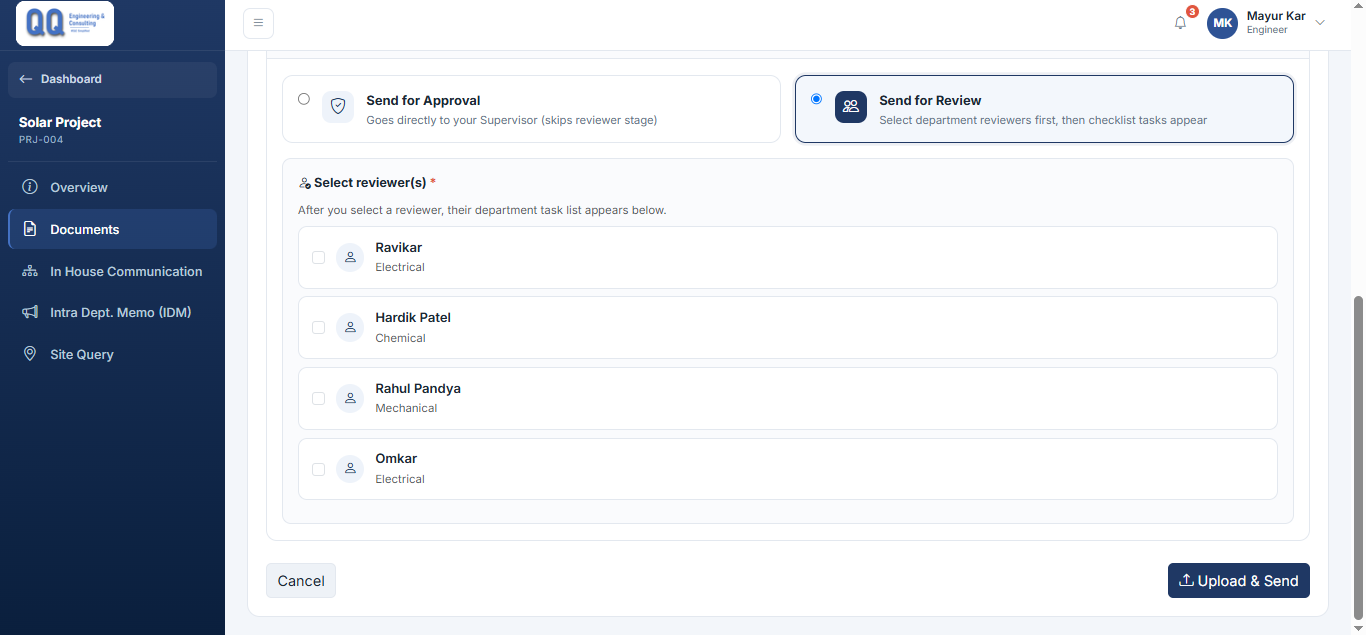Click Rahul Pandya's person avatar icon
Image resolution: width=1366 pixels, height=635 pixels.
pyautogui.click(x=350, y=398)
